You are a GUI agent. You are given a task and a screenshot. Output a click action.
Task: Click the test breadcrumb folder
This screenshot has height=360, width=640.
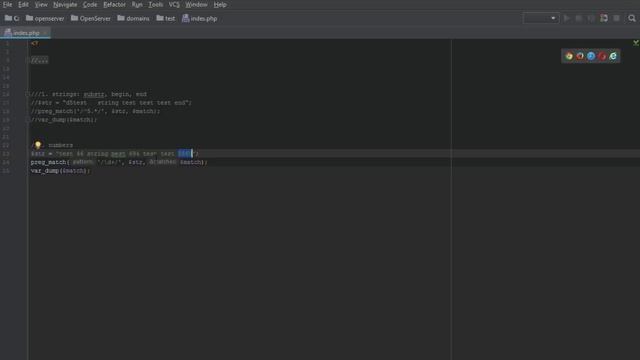click(166, 18)
